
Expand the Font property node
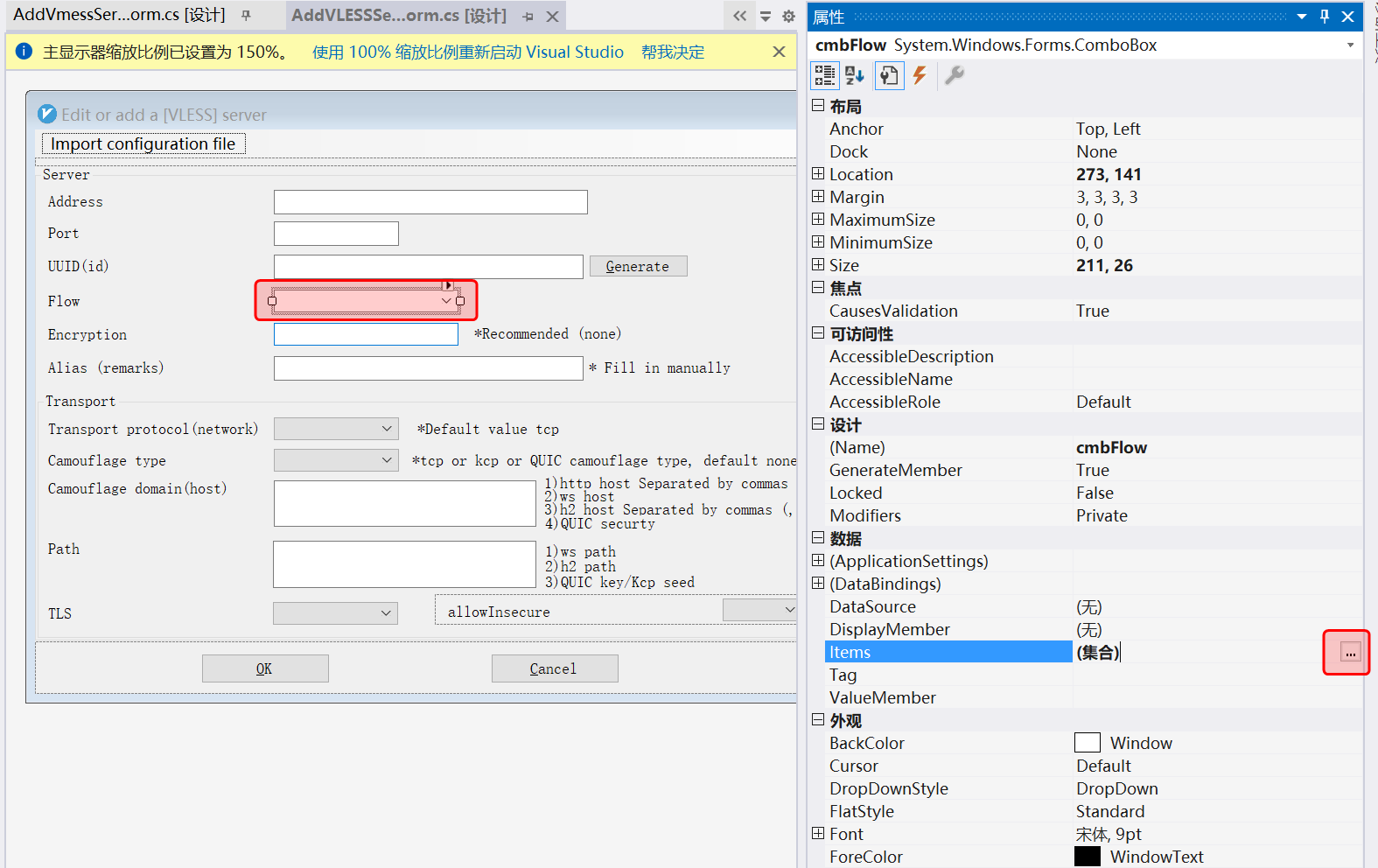[x=818, y=834]
